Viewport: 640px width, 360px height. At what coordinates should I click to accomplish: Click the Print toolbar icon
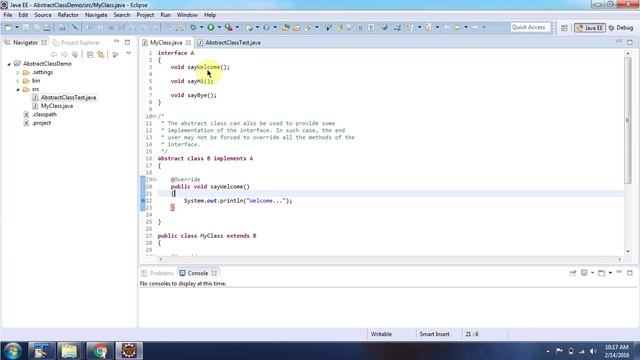tap(47, 27)
